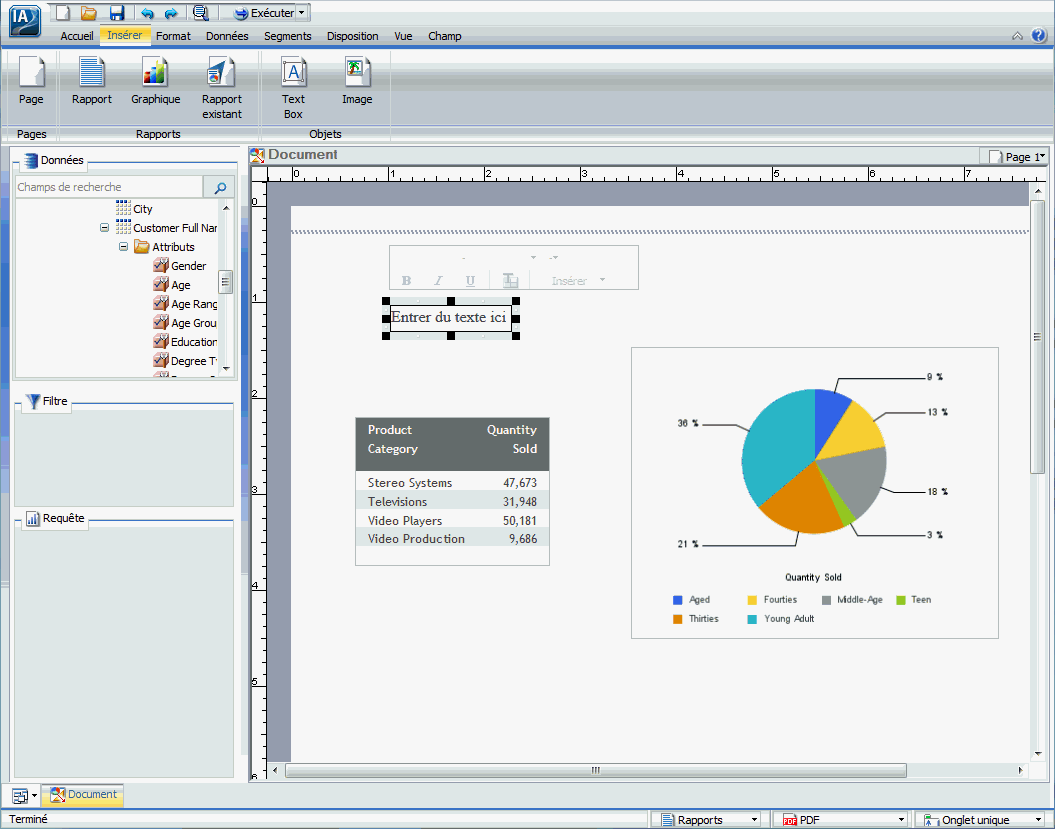
Task: Click the Video Production row
Action: click(452, 538)
